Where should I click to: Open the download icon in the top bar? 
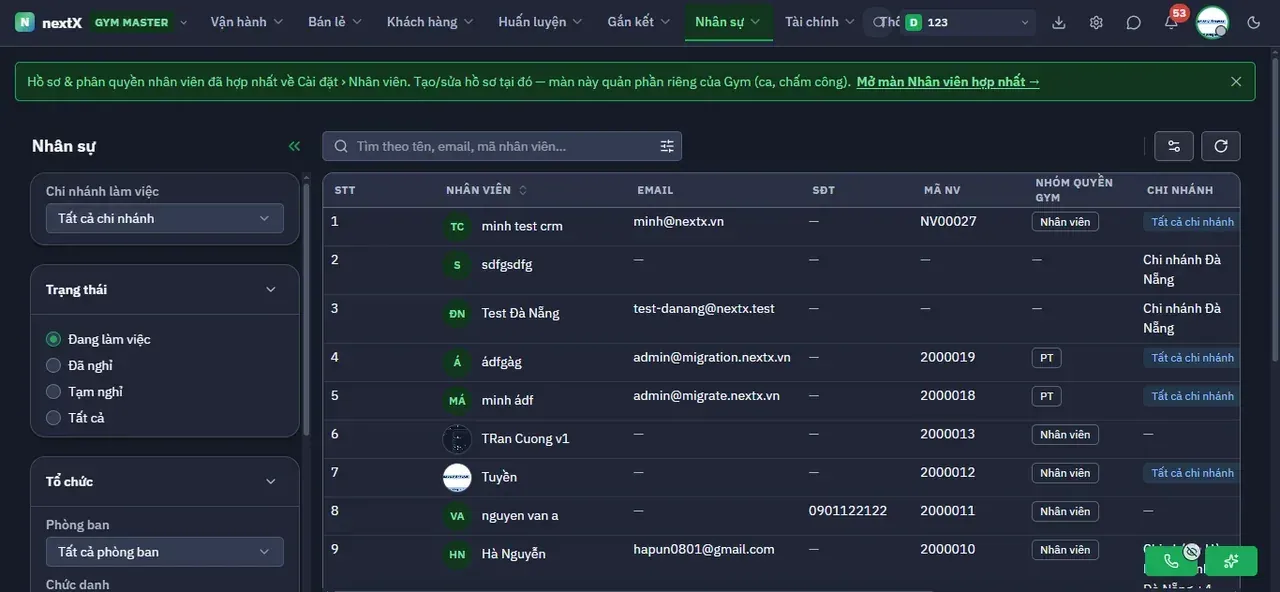coord(1059,22)
